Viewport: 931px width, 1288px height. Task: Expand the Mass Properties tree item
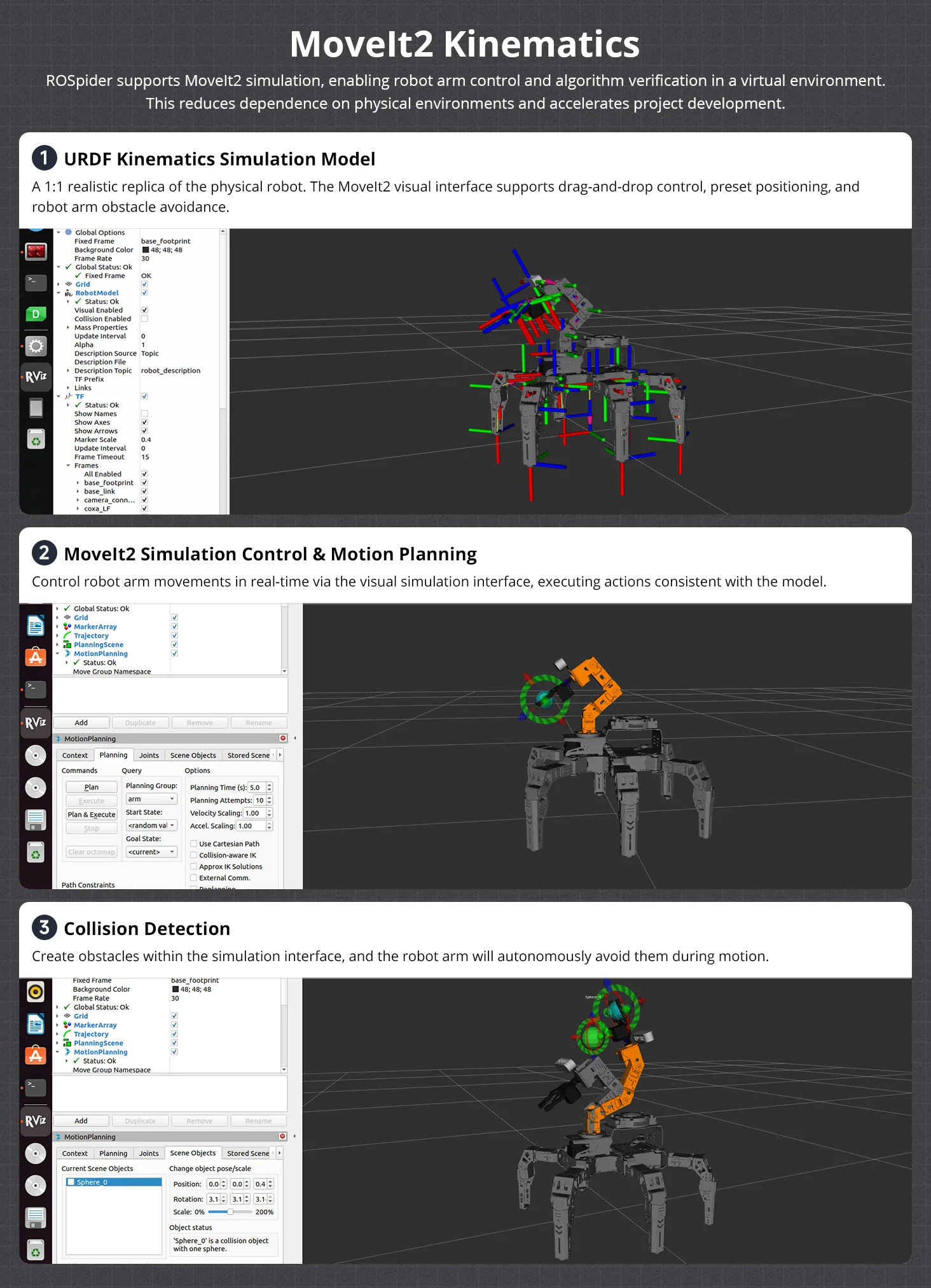click(68, 328)
